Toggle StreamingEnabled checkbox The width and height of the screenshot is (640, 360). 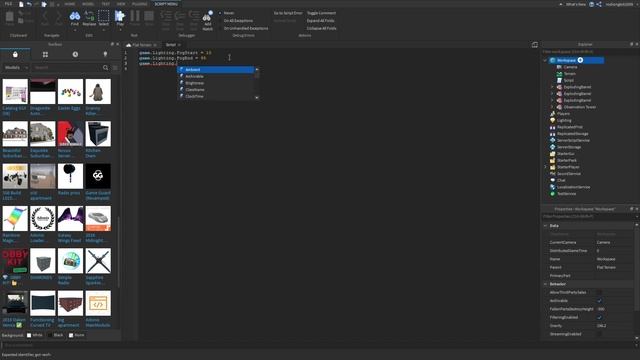(600, 334)
